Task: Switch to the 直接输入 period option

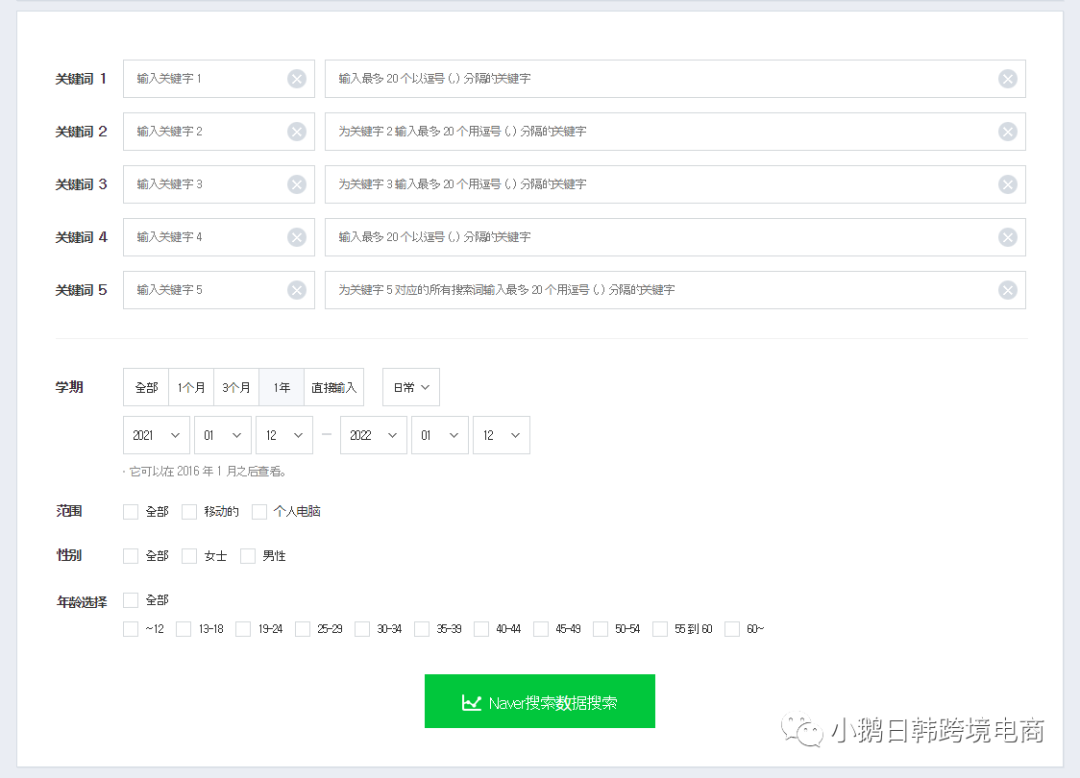Action: pyautogui.click(x=334, y=387)
